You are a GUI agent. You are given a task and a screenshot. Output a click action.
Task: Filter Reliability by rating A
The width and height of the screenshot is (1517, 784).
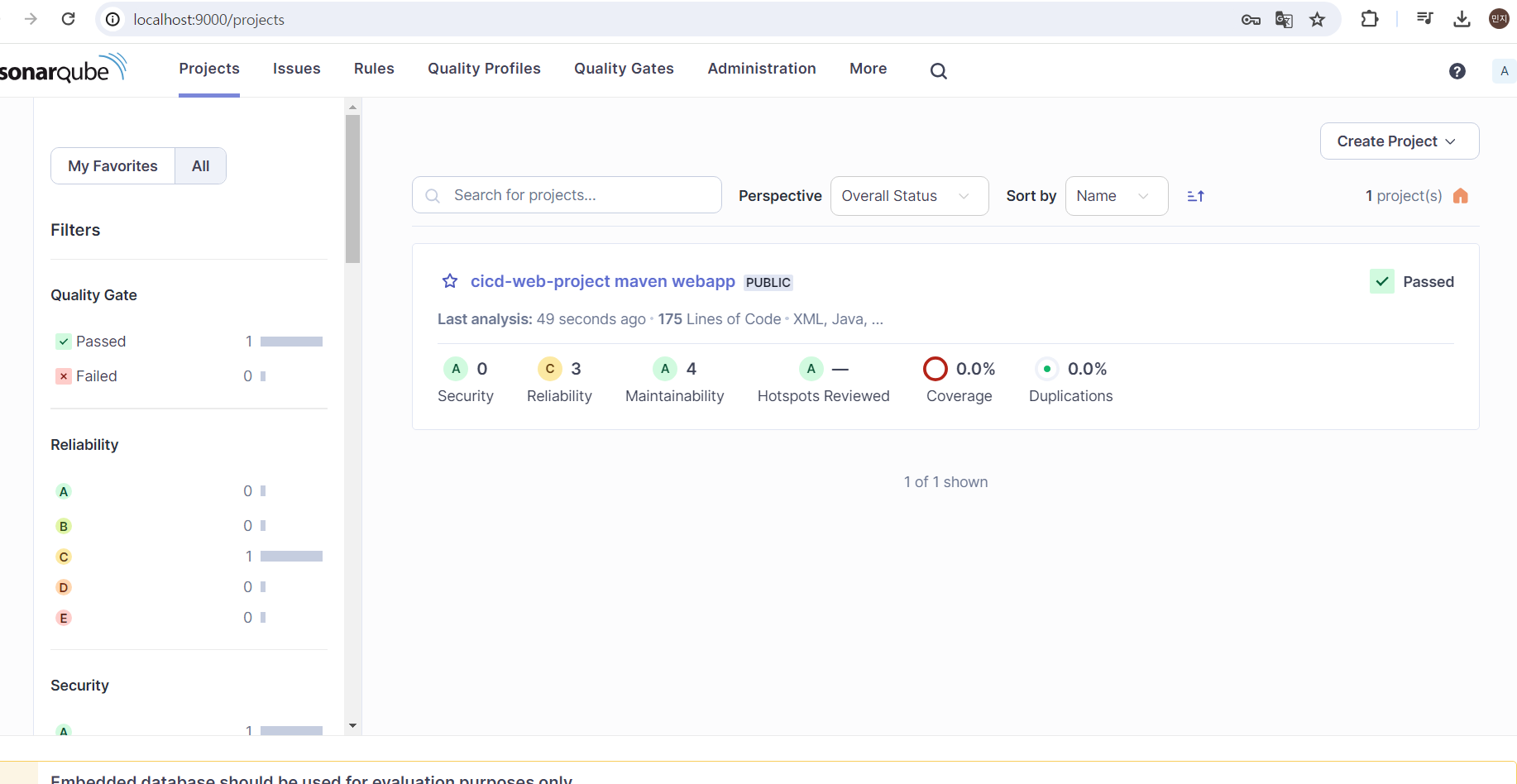pyautogui.click(x=188, y=491)
